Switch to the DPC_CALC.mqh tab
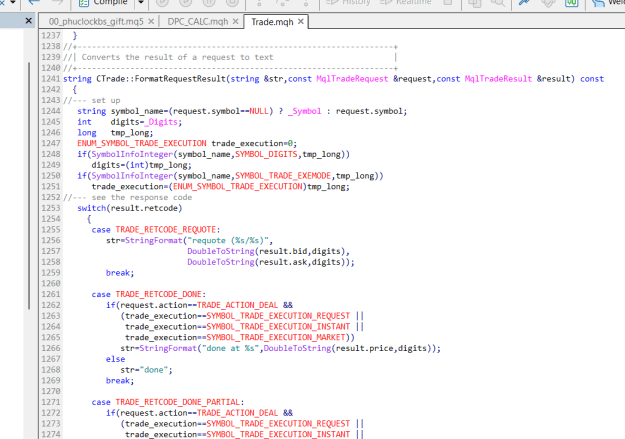 click(x=198, y=22)
